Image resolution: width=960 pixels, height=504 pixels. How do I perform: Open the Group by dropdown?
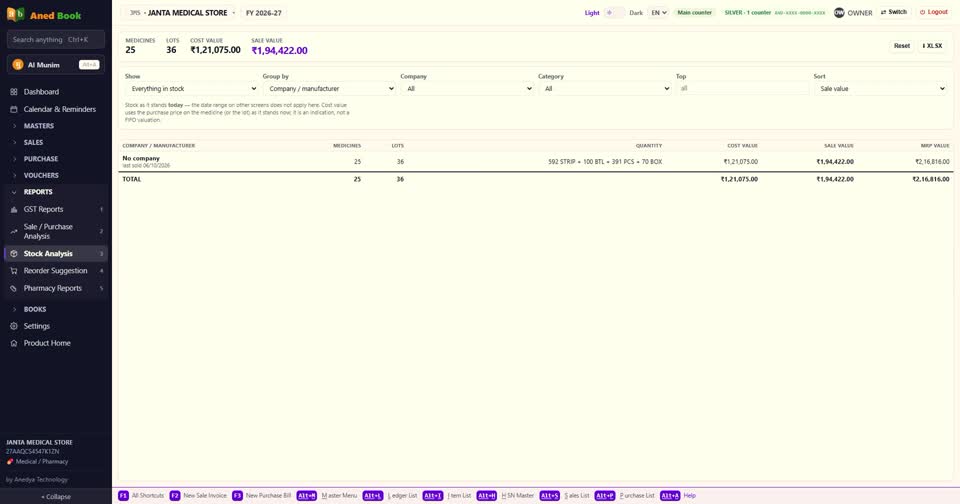[x=329, y=89]
